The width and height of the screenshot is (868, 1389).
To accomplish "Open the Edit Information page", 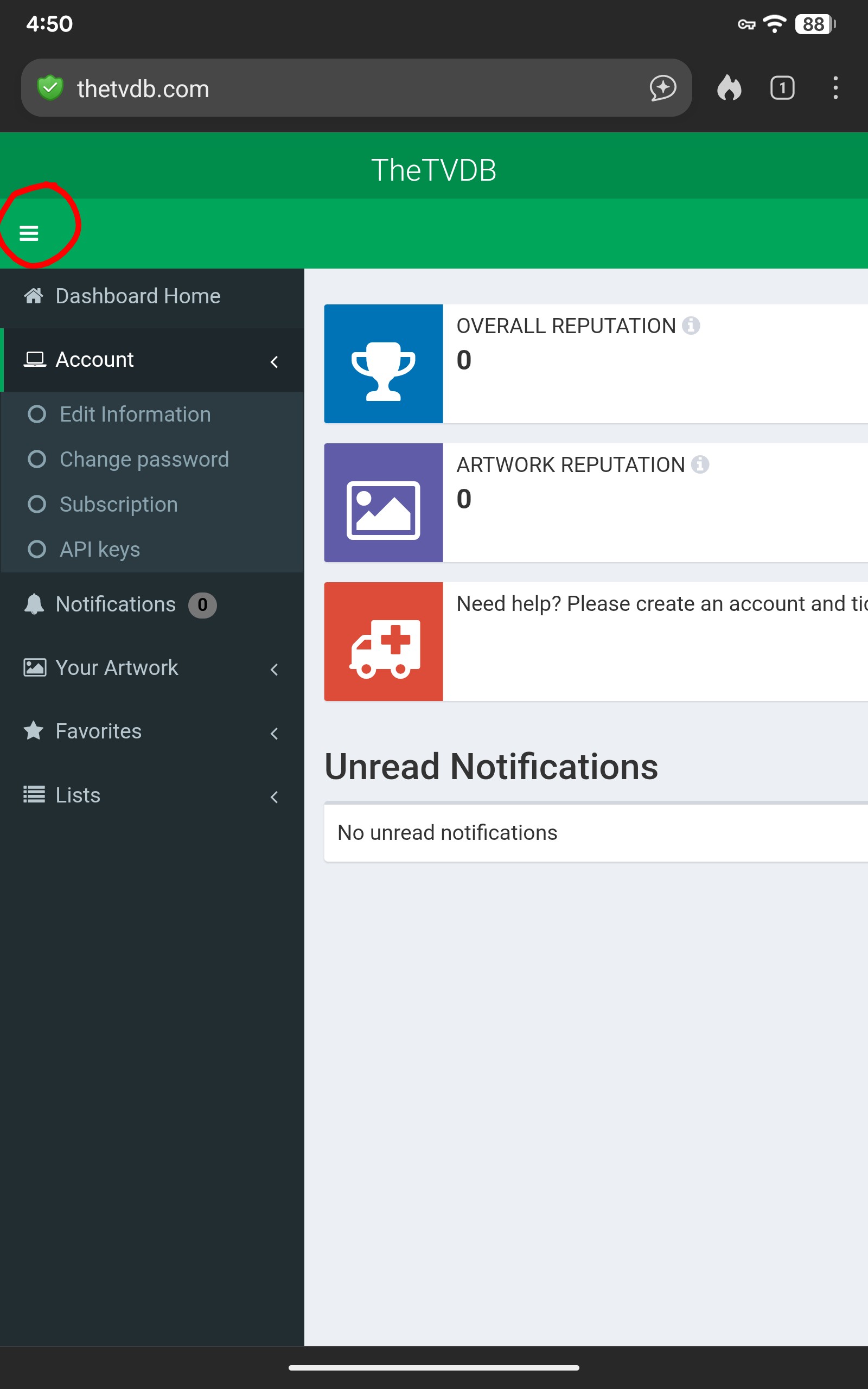I will [136, 415].
